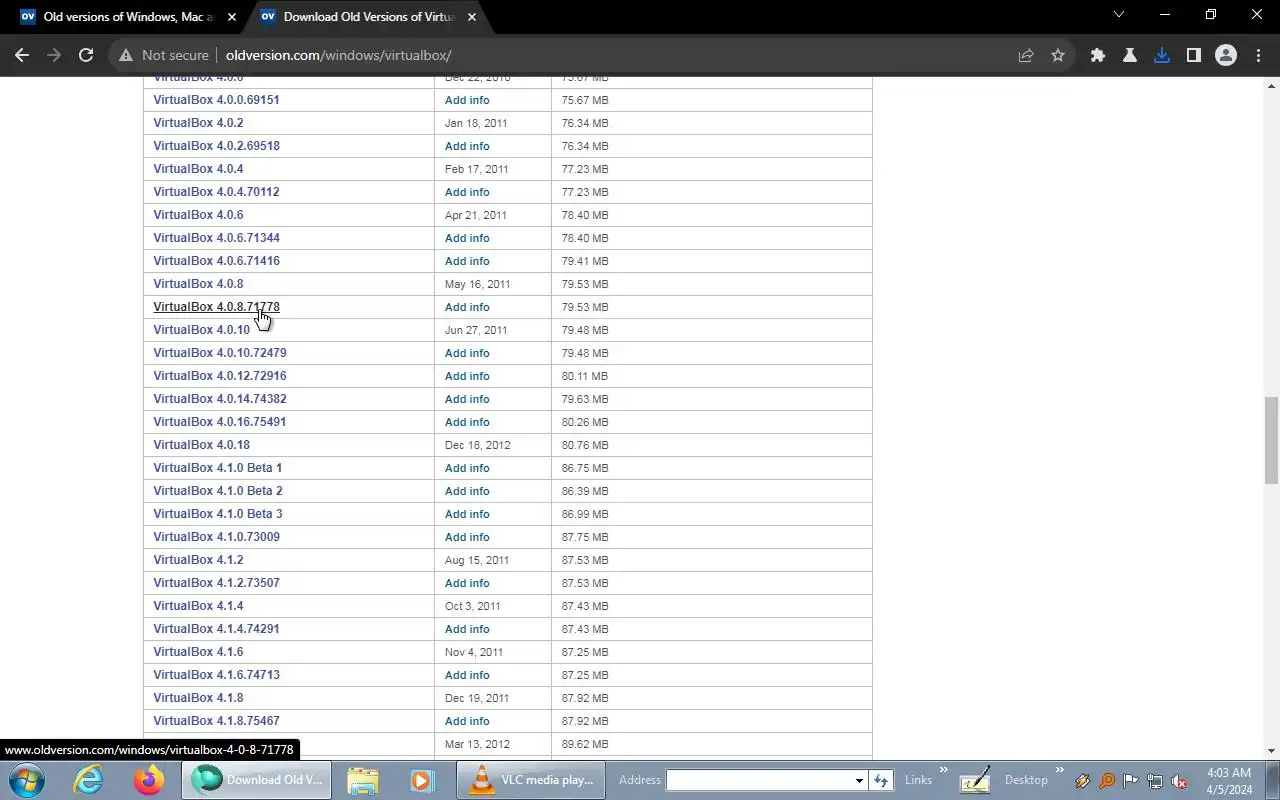Click the size cell '86.99 MB'
The image size is (1280, 800).
[x=585, y=514]
